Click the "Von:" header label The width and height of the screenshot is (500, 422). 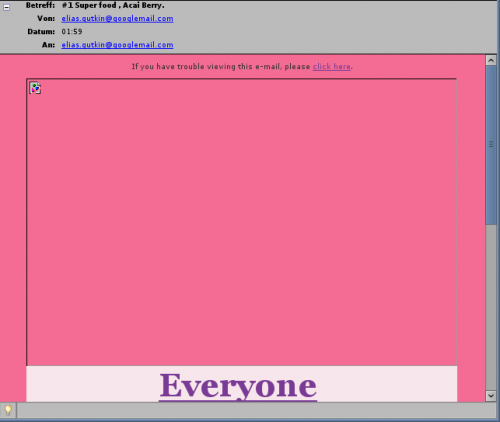coord(46,19)
